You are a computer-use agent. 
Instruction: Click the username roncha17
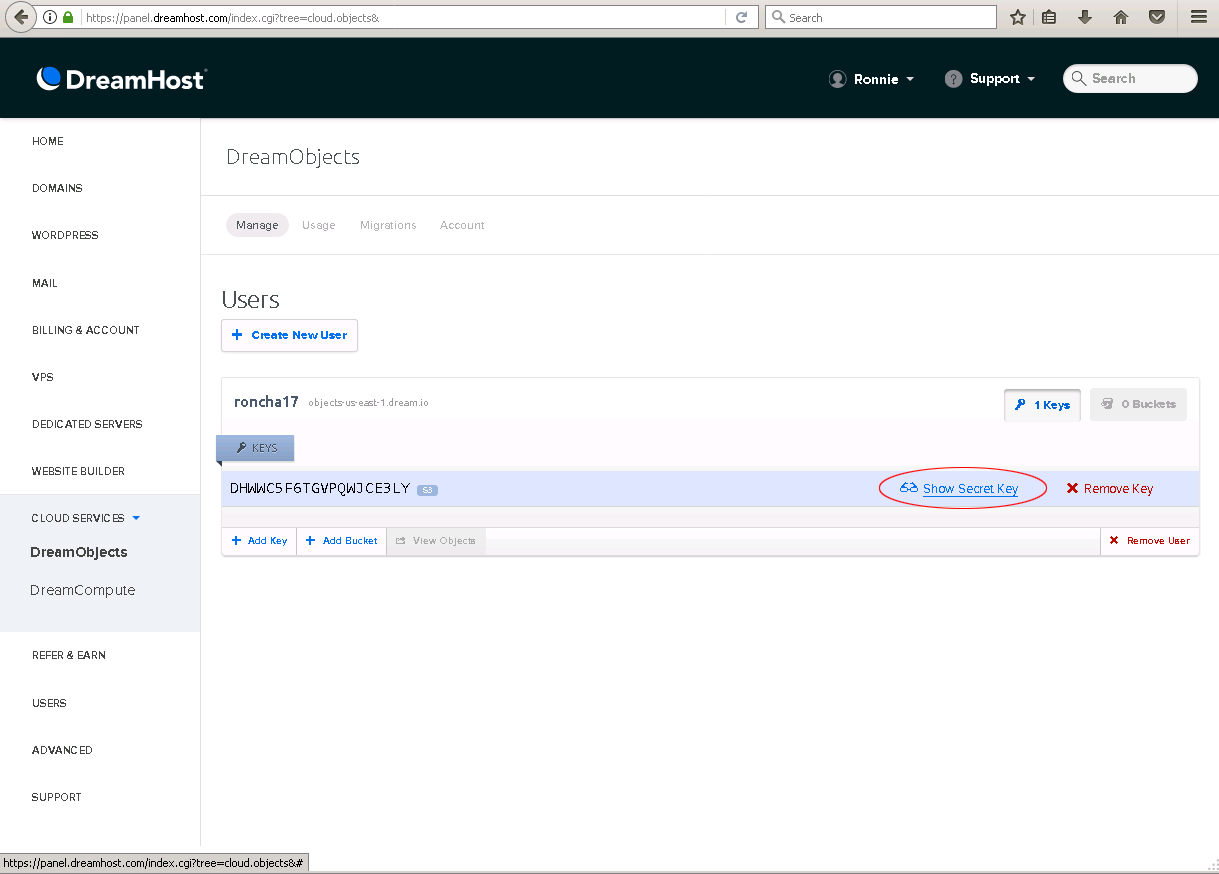pyautogui.click(x=266, y=402)
